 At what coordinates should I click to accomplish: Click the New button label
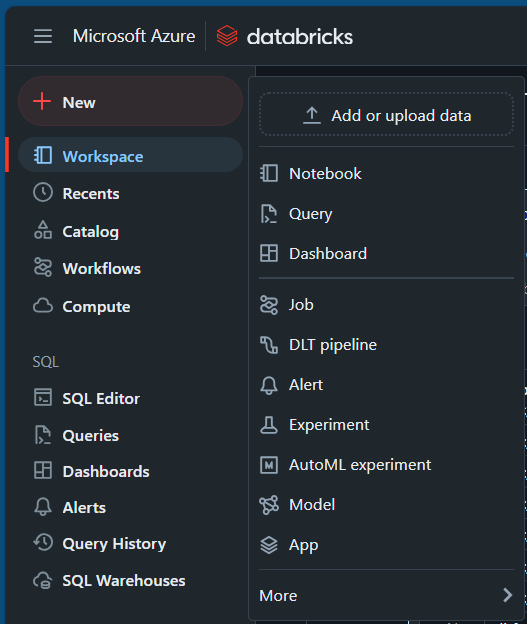click(79, 102)
